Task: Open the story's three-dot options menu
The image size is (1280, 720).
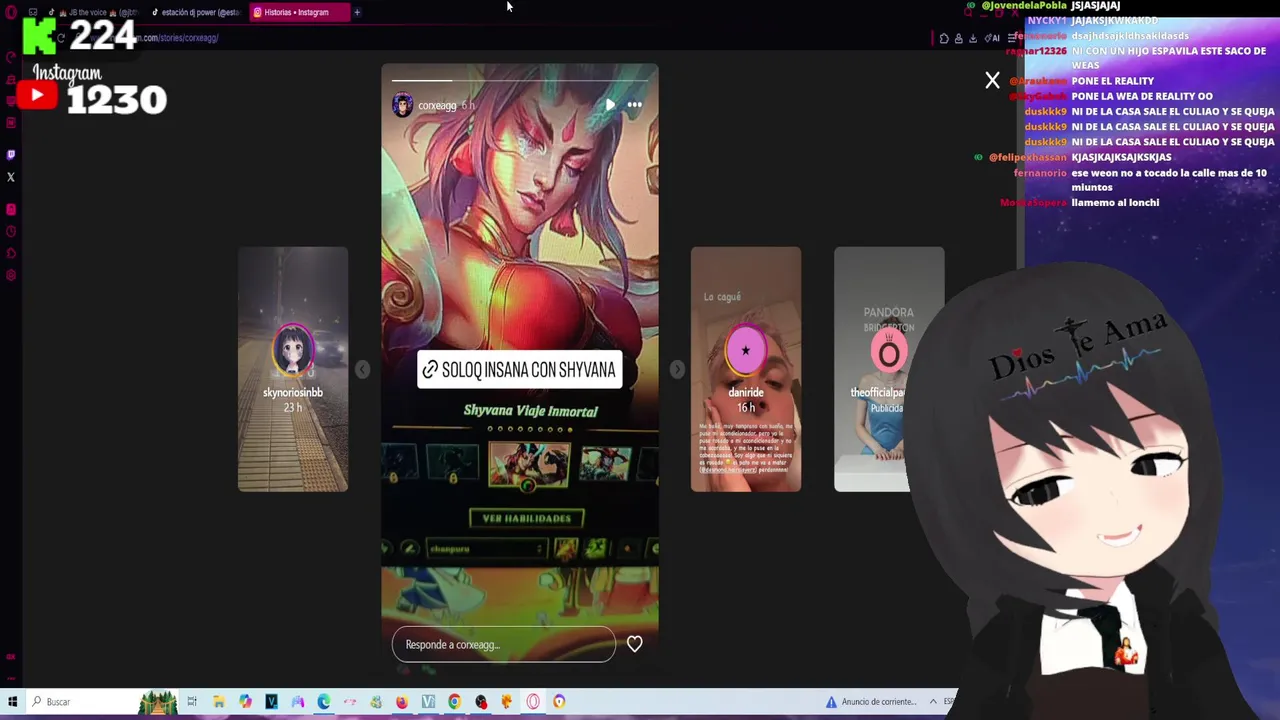Action: click(x=634, y=104)
